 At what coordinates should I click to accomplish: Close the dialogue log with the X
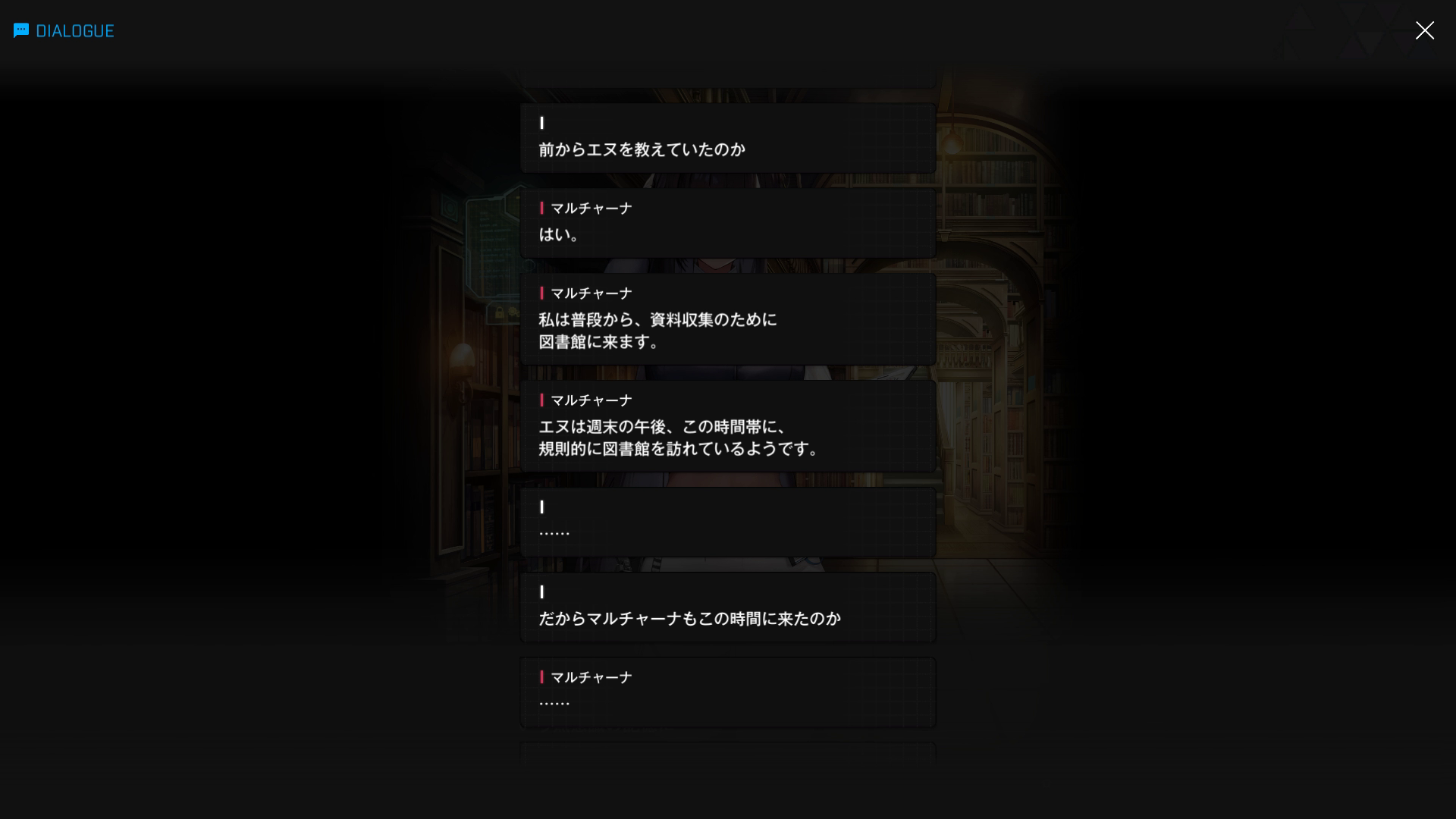pos(1424,30)
